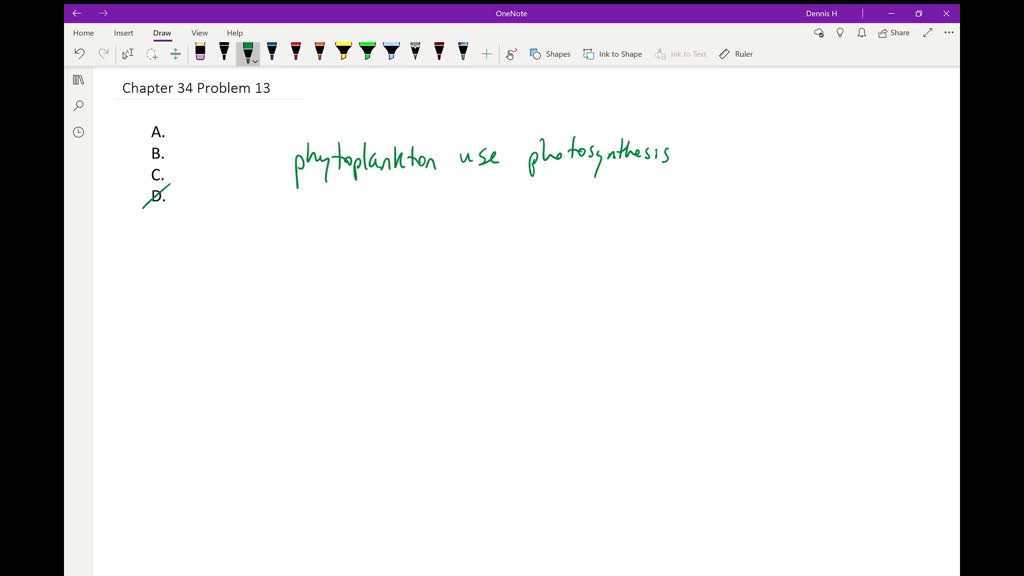Click the Undo arrow icon
Image resolution: width=1024 pixels, height=576 pixels.
80,54
